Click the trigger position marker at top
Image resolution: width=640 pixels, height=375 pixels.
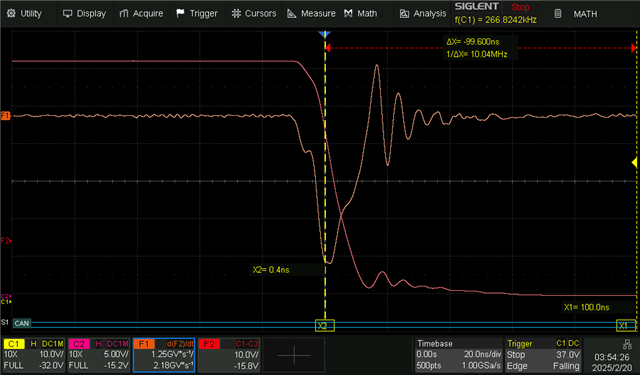pyautogui.click(x=325, y=34)
